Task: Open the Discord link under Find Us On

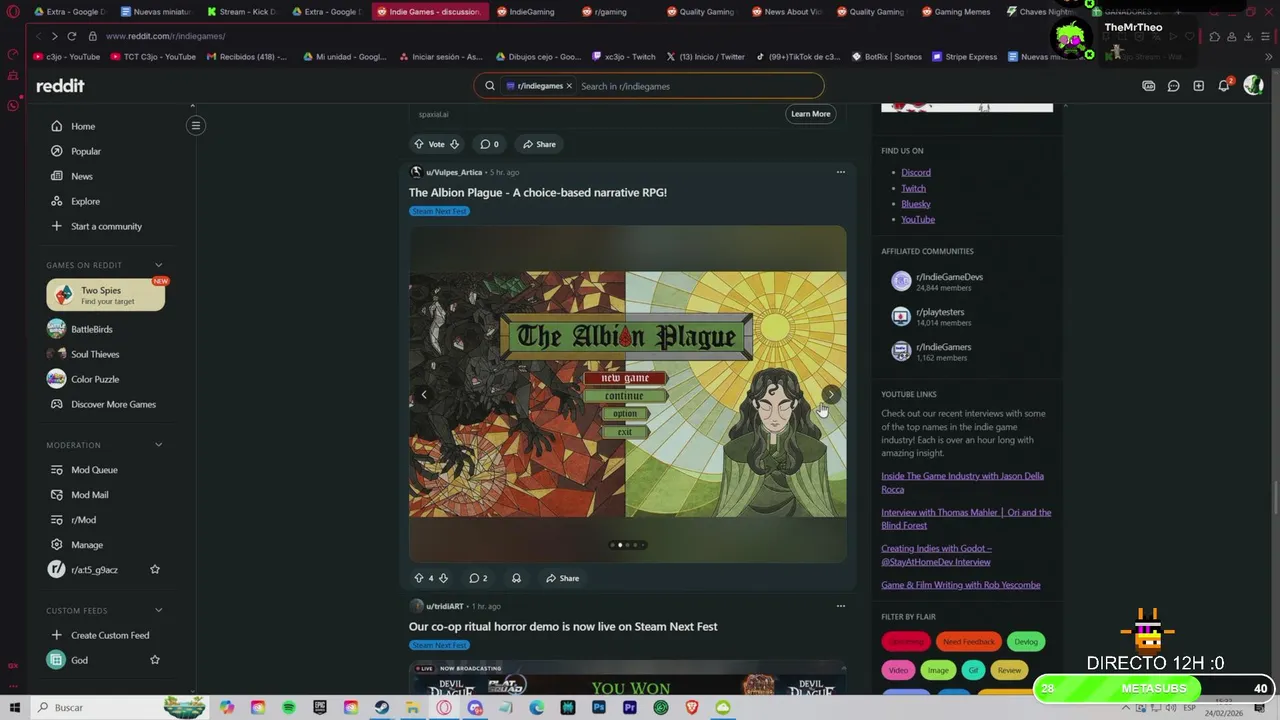Action: (915, 172)
